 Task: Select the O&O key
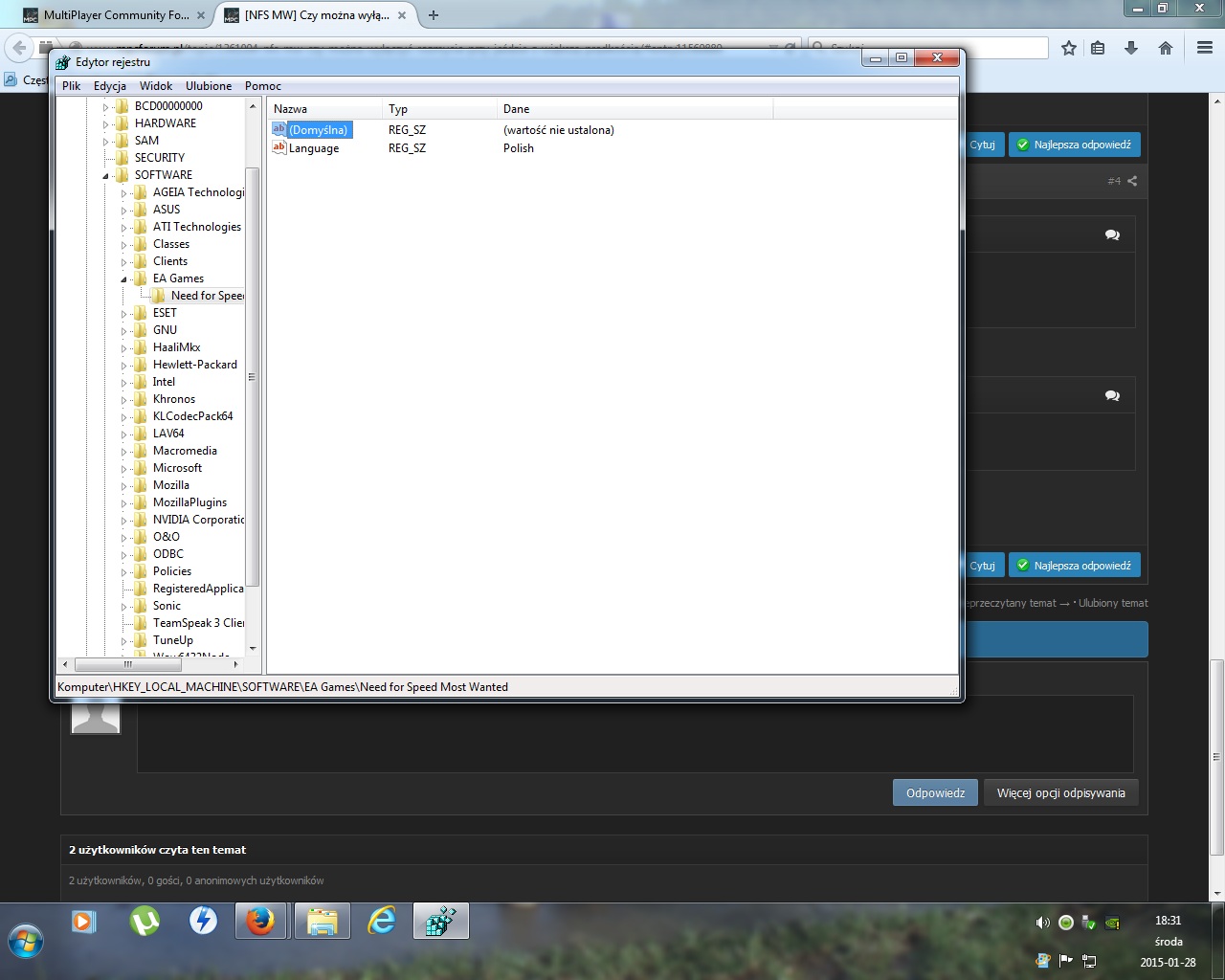167,537
